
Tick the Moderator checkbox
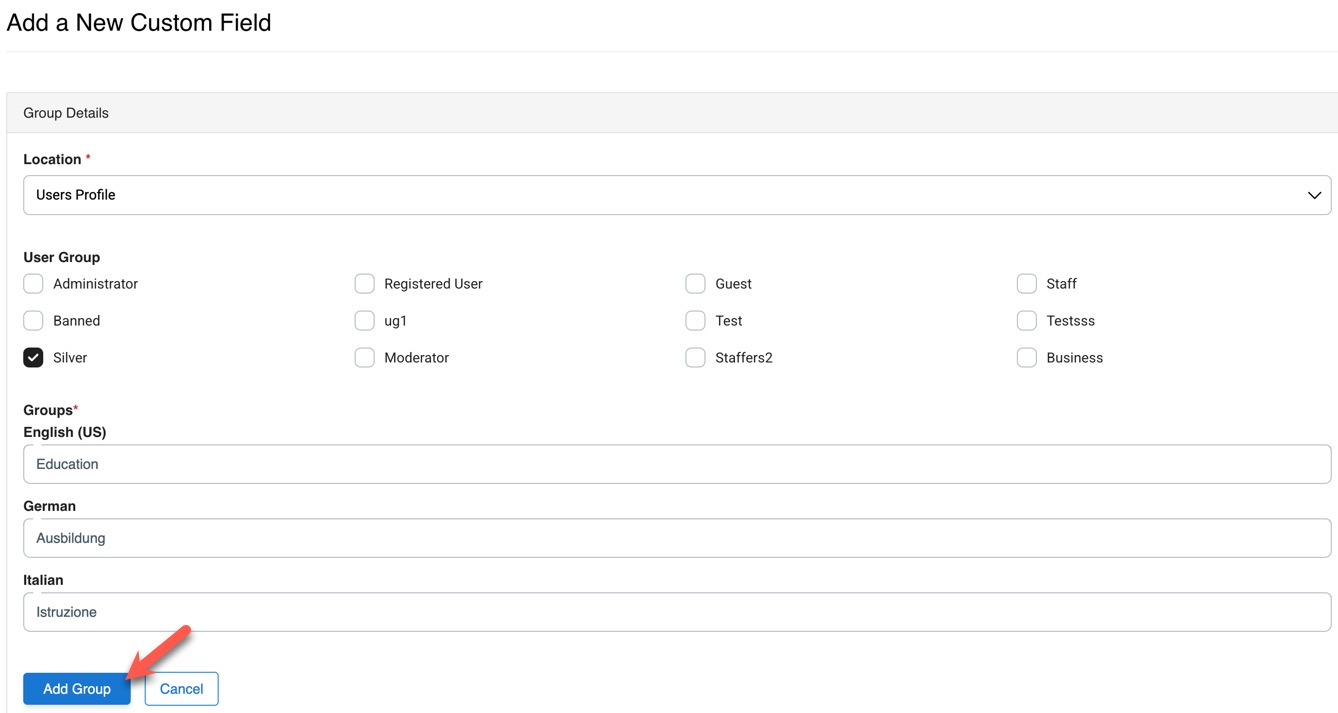tap(365, 358)
